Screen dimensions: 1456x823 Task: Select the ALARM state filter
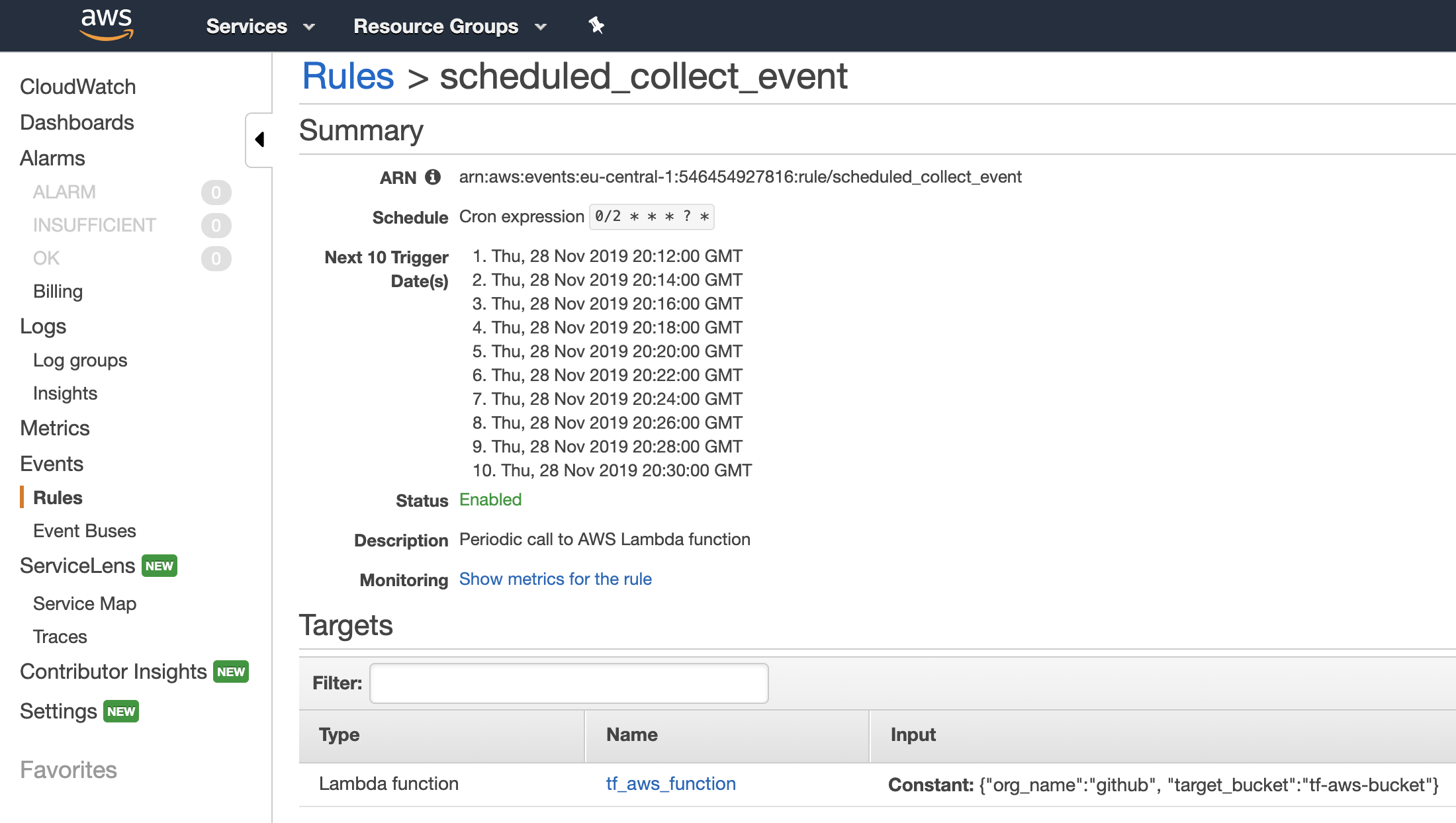(64, 192)
